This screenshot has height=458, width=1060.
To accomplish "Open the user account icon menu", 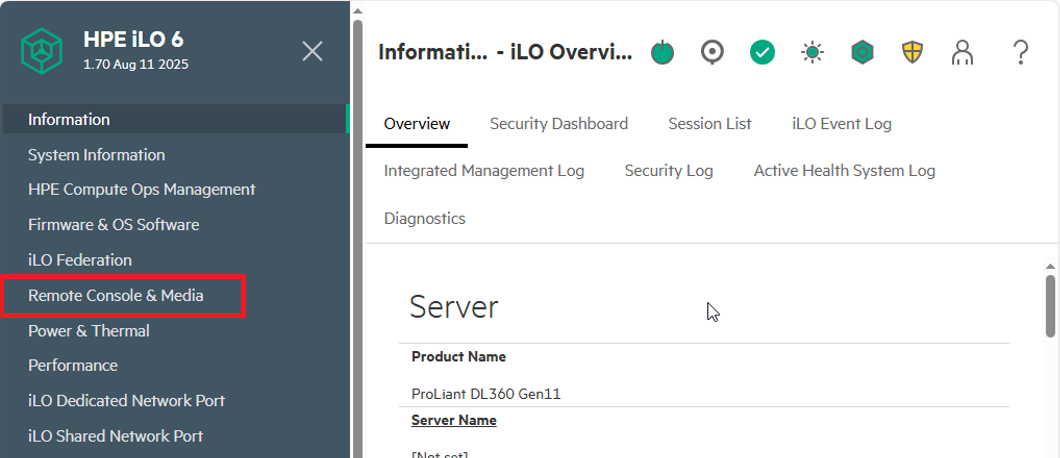I will coord(962,52).
